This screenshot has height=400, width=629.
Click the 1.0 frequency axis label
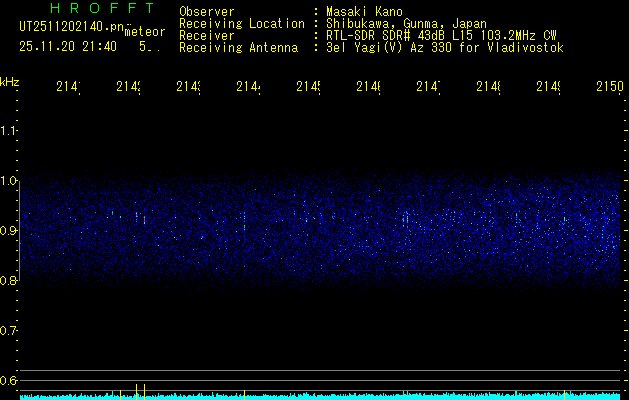tap(9, 181)
